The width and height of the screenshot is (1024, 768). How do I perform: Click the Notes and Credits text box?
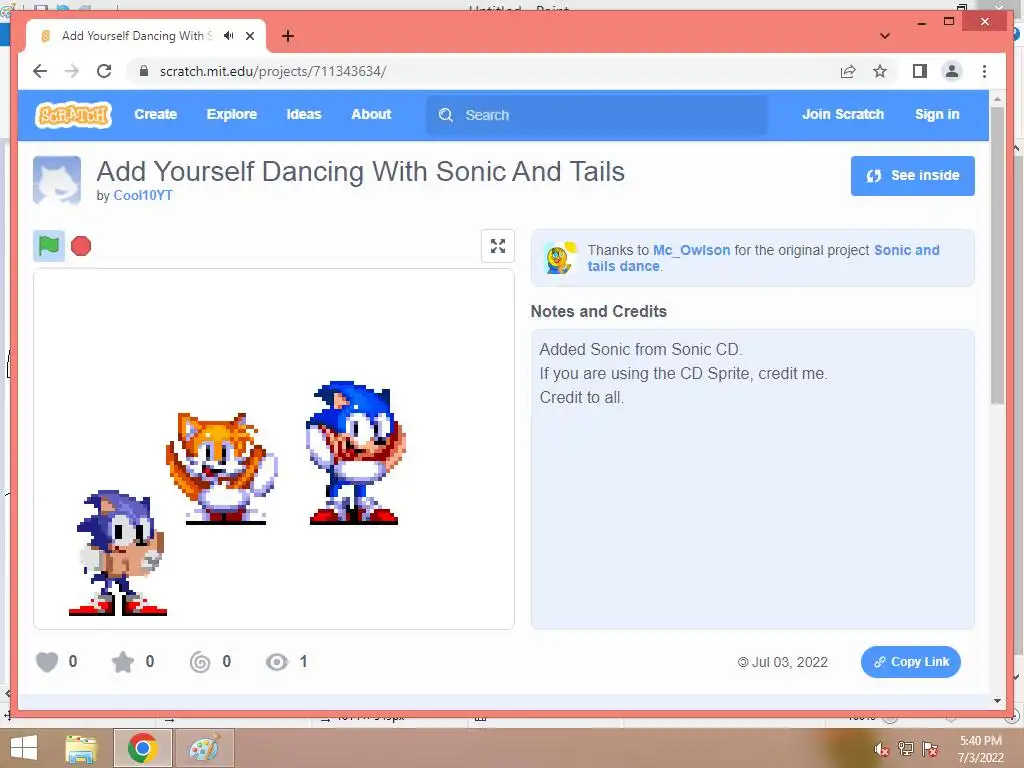pyautogui.click(x=752, y=479)
